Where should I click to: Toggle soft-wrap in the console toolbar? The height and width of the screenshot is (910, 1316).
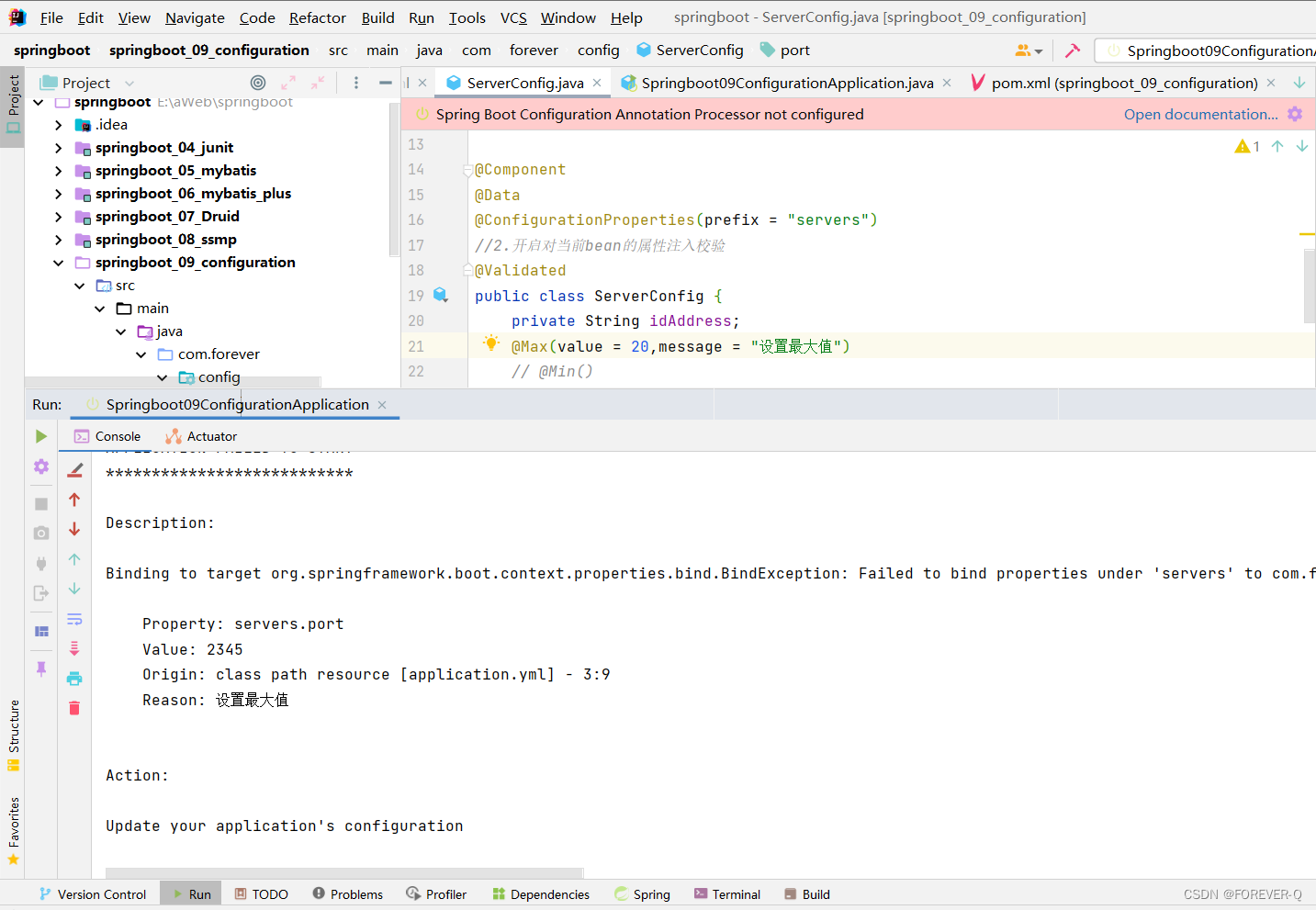[x=74, y=619]
